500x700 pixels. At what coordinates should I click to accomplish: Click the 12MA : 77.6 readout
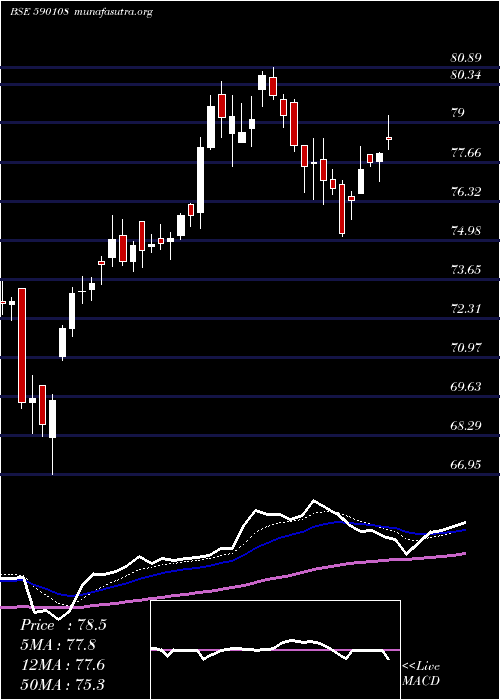click(x=62, y=665)
